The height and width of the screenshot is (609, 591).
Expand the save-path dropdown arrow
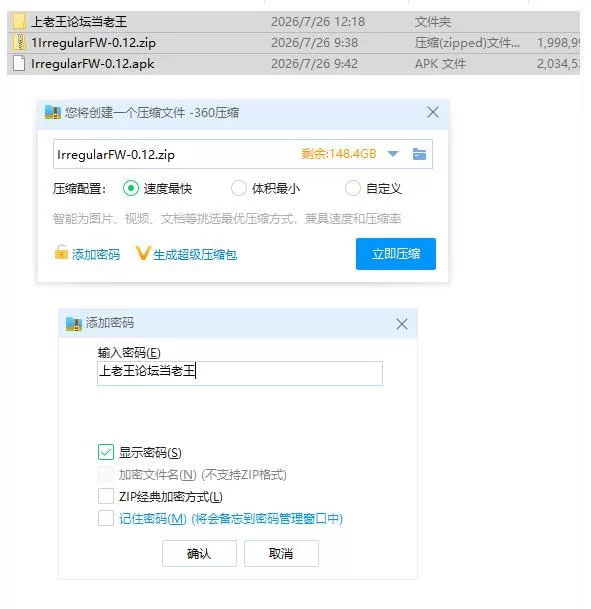pos(393,154)
